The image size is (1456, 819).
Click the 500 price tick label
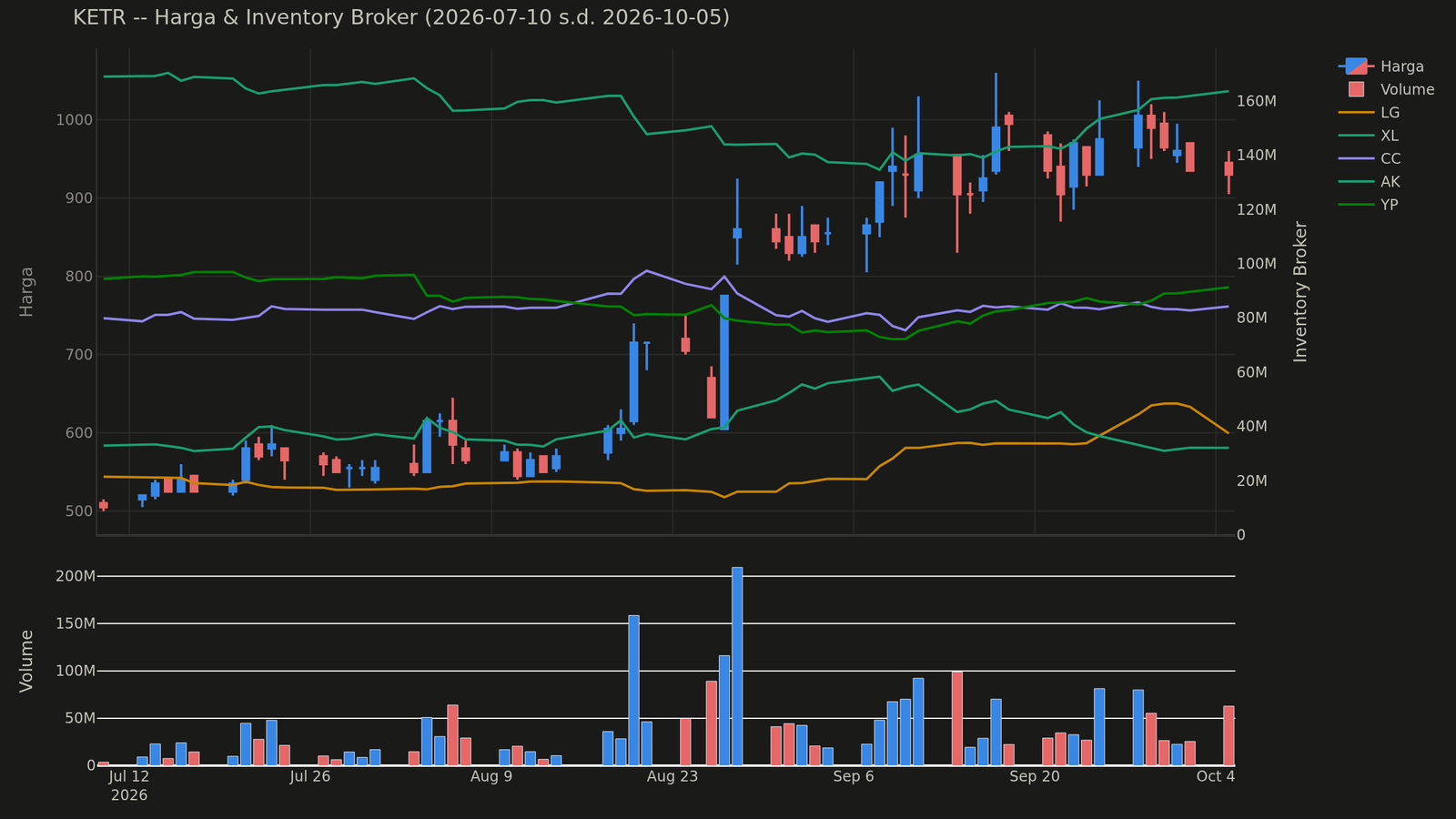click(x=77, y=511)
